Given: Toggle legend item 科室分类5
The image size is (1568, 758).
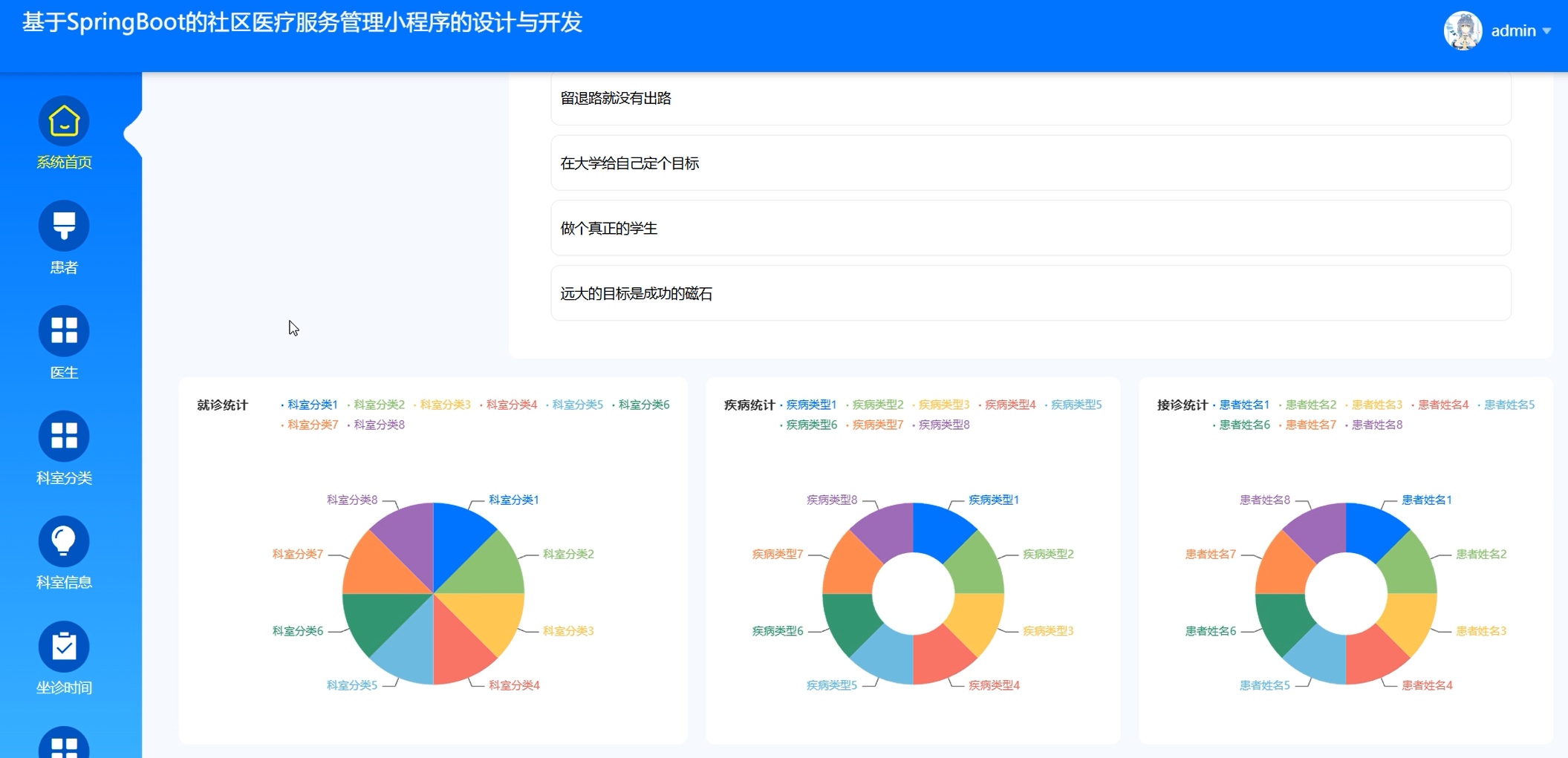Looking at the screenshot, I should tap(574, 405).
